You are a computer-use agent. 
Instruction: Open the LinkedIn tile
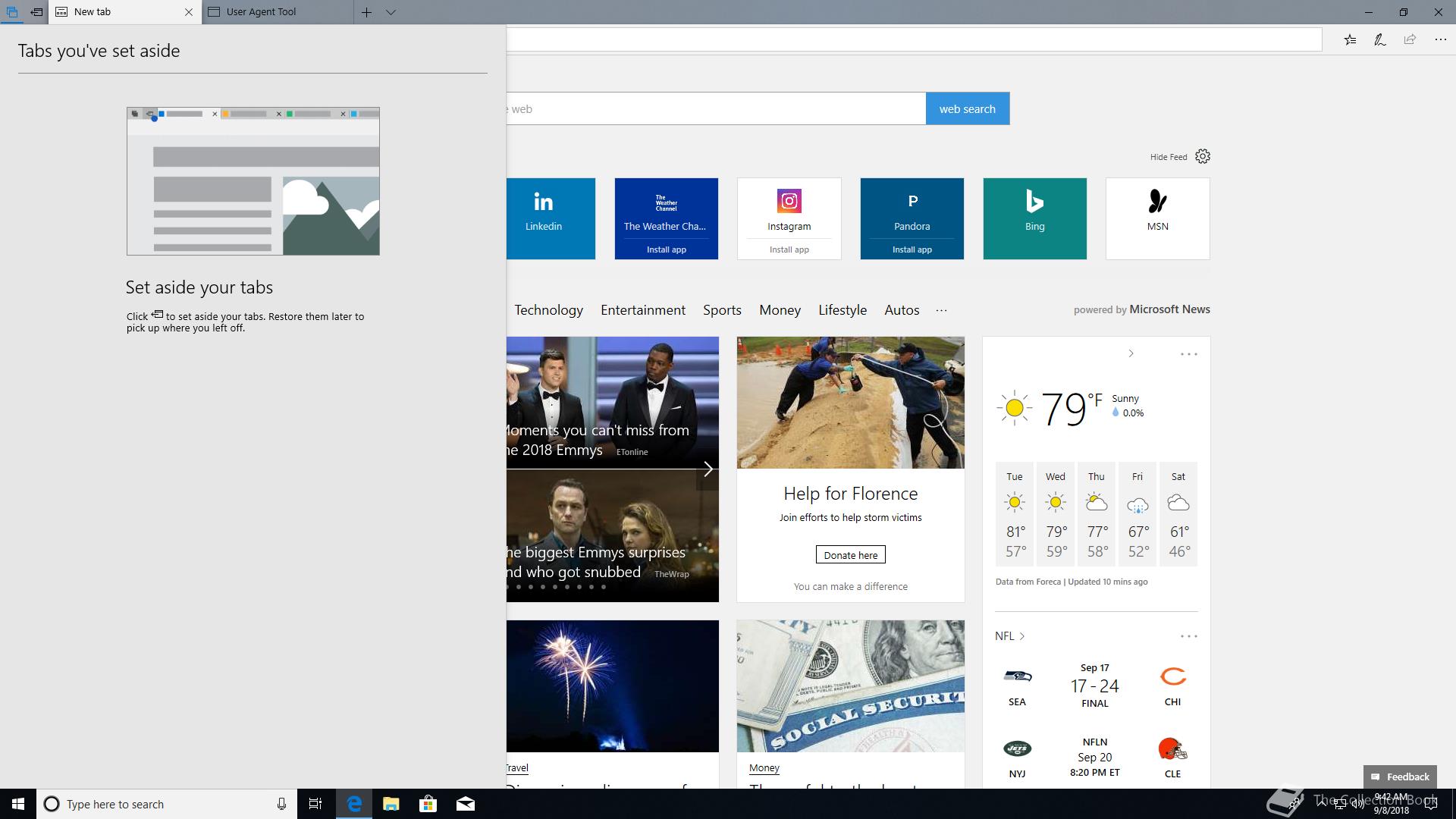(x=551, y=218)
